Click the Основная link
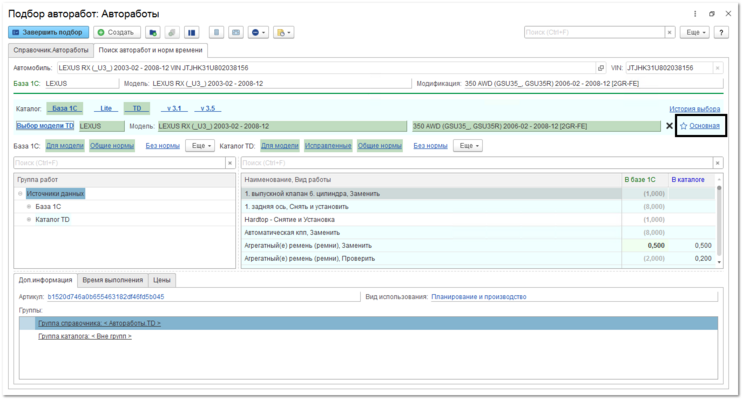Screen dimensions: 743x400 704,126
